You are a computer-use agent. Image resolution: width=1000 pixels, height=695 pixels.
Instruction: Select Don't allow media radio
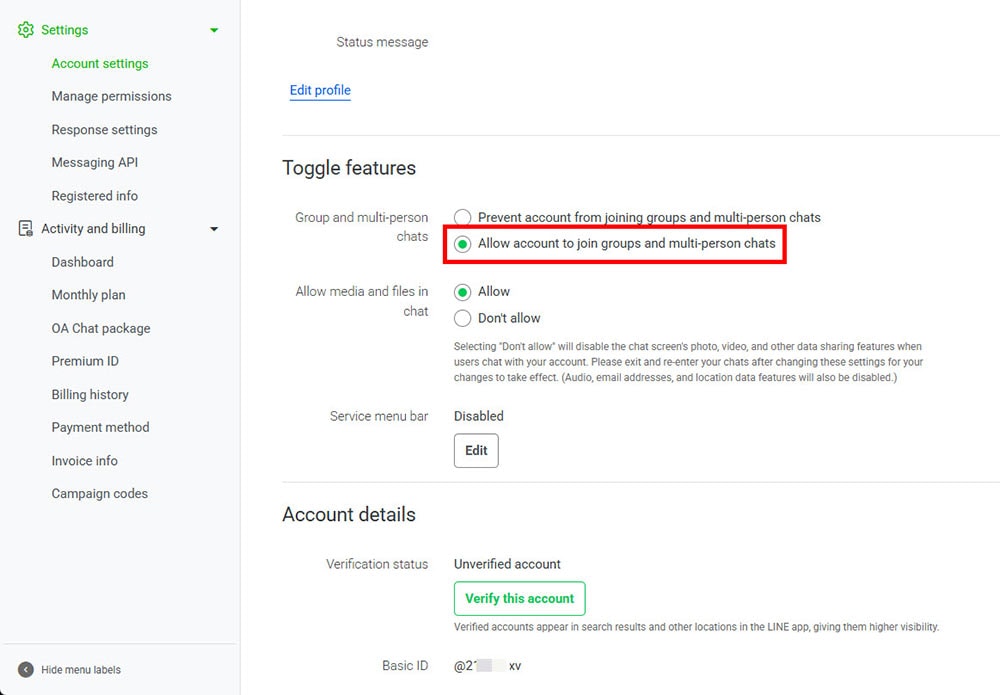462,318
